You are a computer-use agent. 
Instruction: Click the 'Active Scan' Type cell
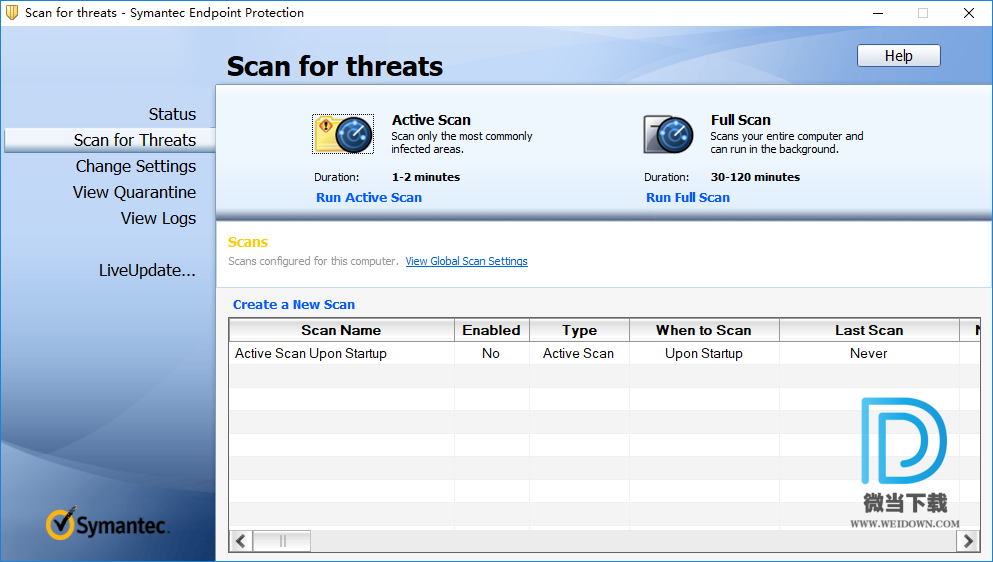click(578, 353)
